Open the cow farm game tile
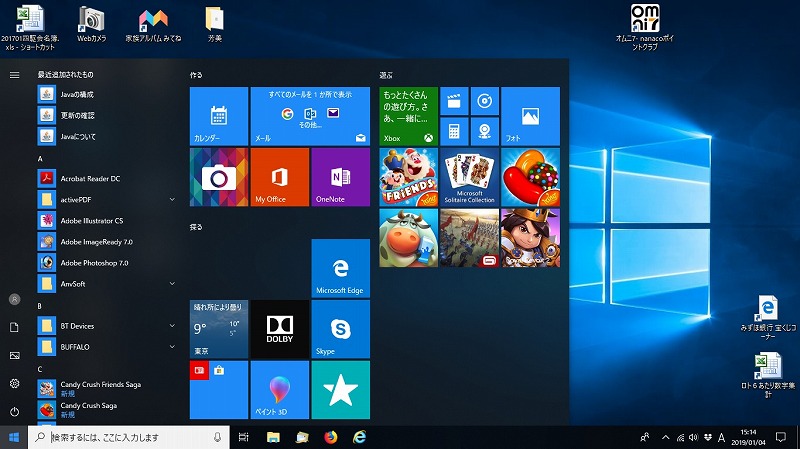 tap(408, 238)
